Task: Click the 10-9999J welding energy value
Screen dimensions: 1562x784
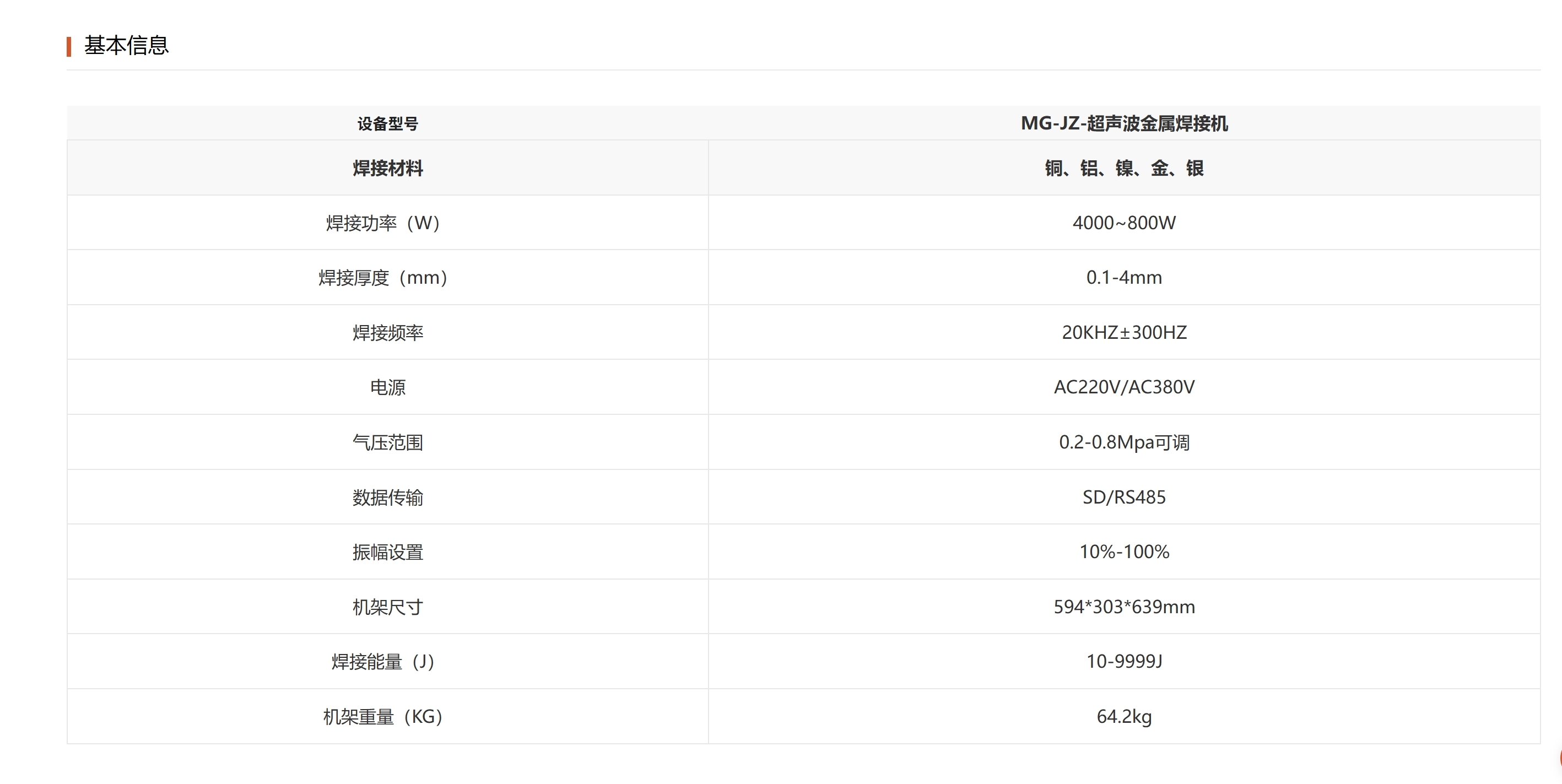Action: point(1123,662)
